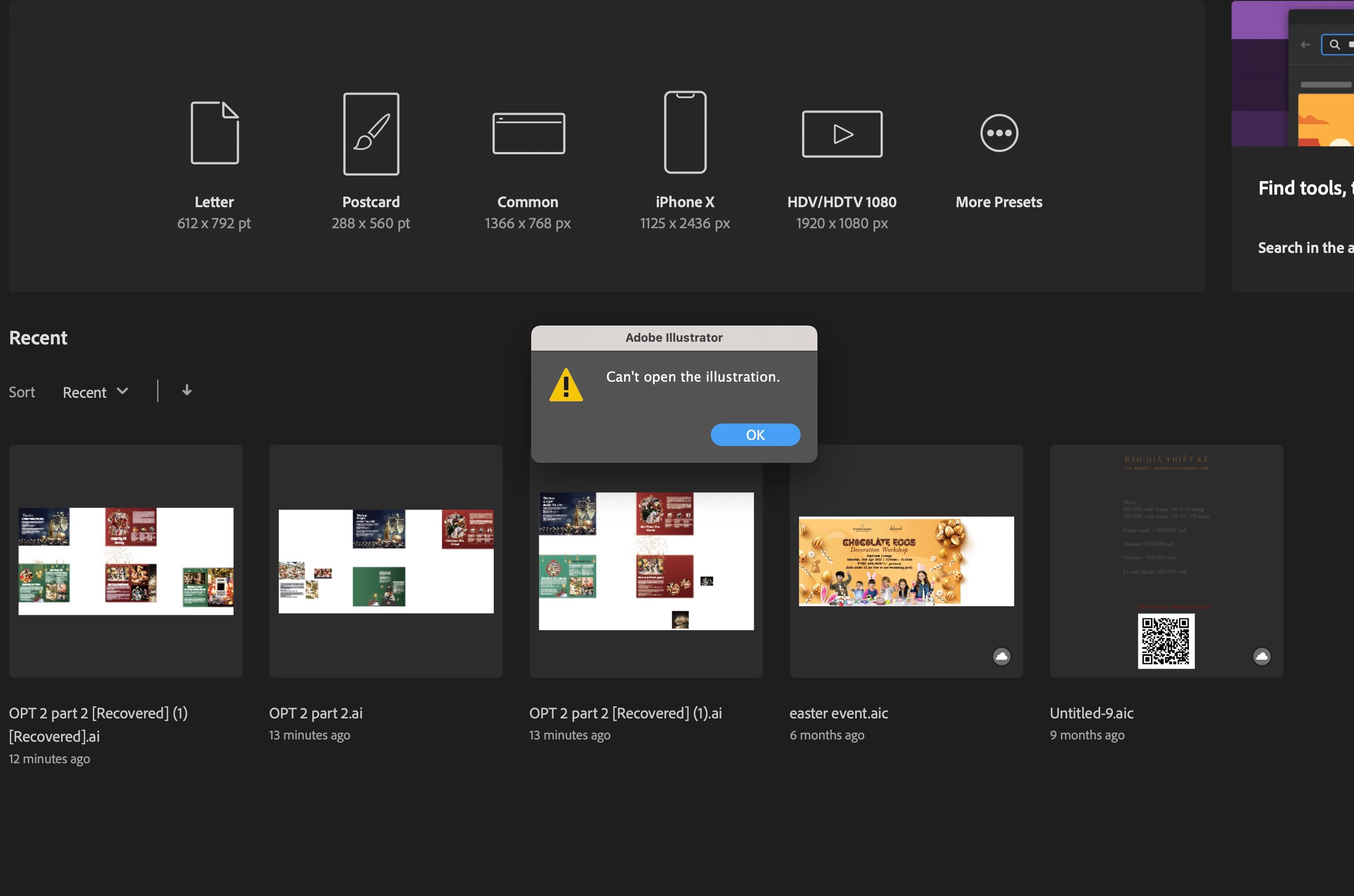
Task: Click the sort direction arrow icon
Action: point(186,391)
